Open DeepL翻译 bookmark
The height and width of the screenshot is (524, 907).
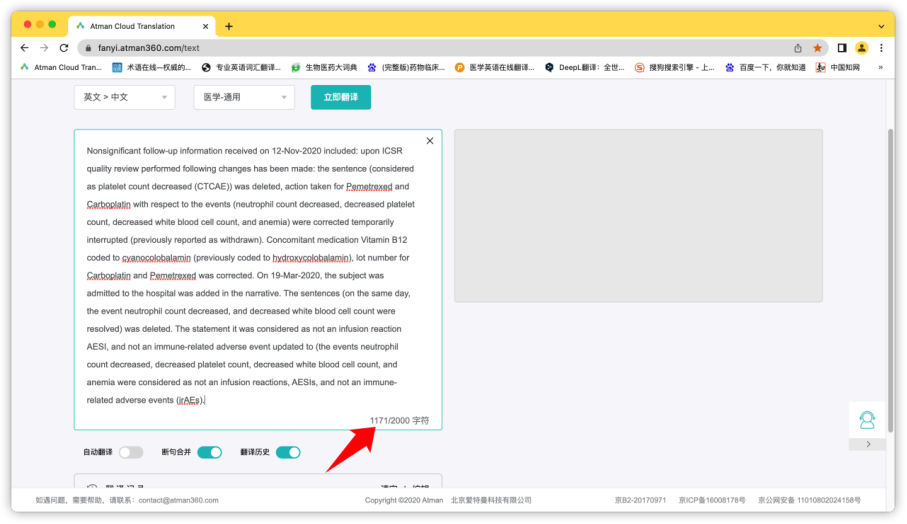(x=585, y=68)
